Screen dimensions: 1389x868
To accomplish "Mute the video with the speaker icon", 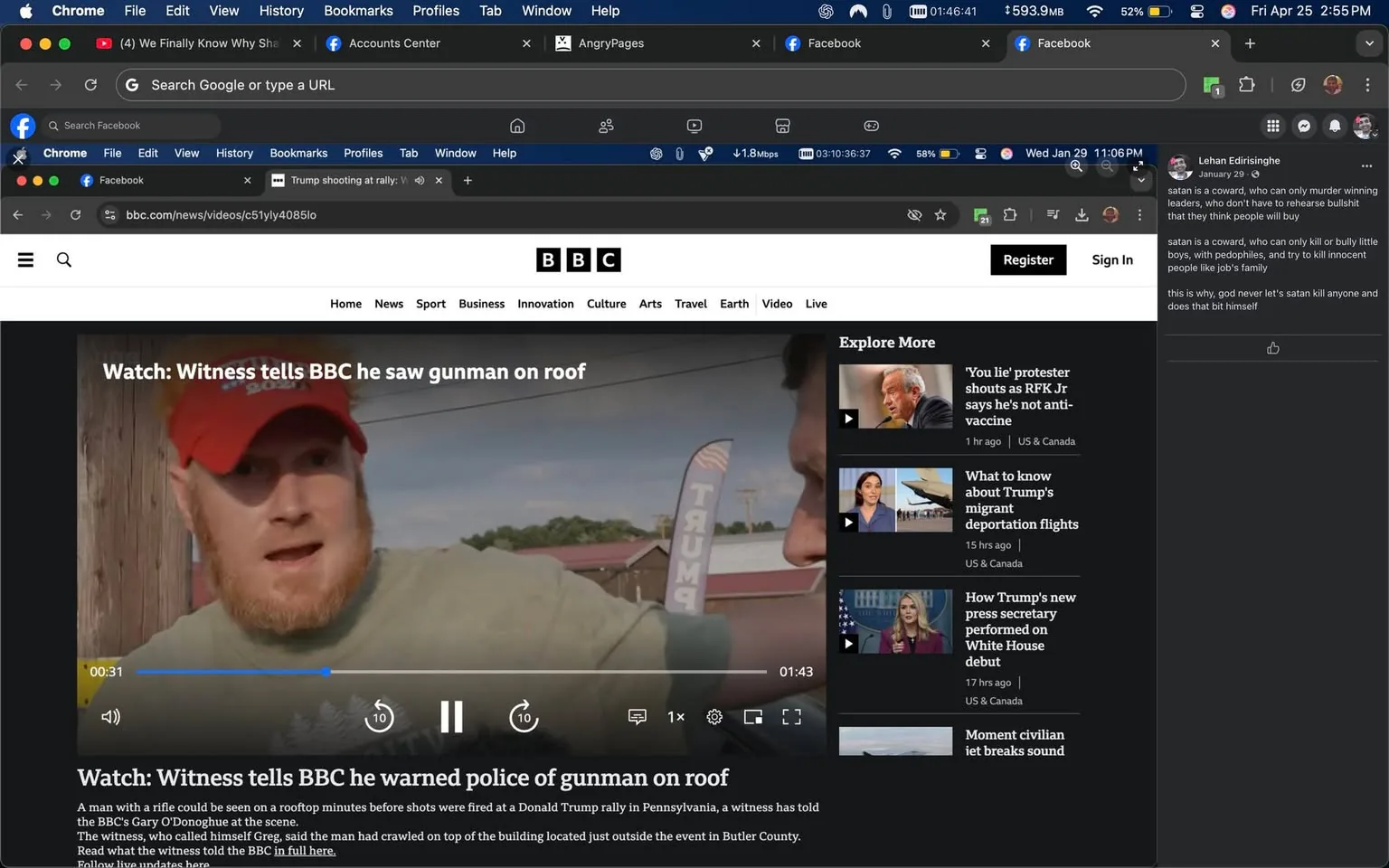I will click(109, 716).
